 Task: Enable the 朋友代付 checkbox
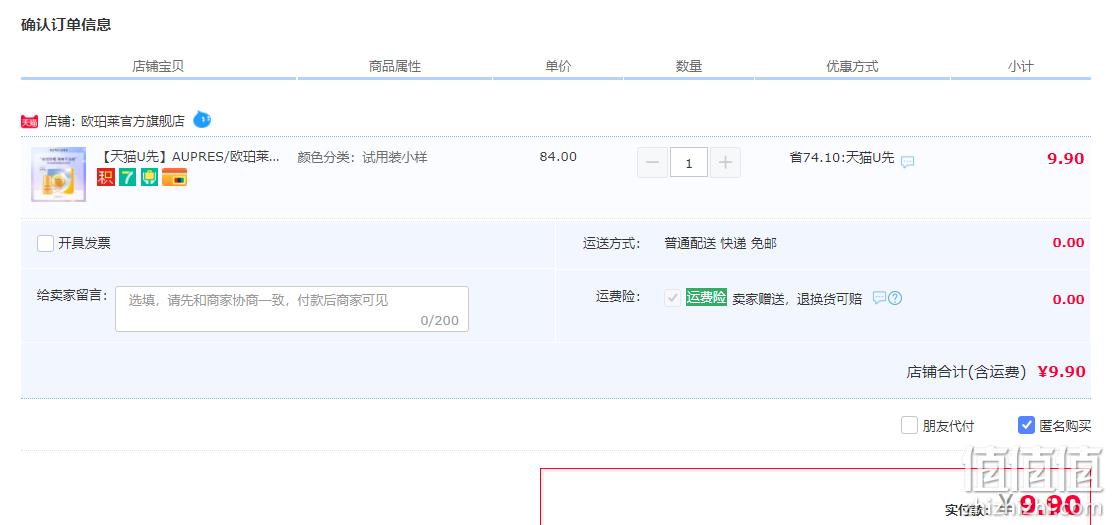[909, 426]
